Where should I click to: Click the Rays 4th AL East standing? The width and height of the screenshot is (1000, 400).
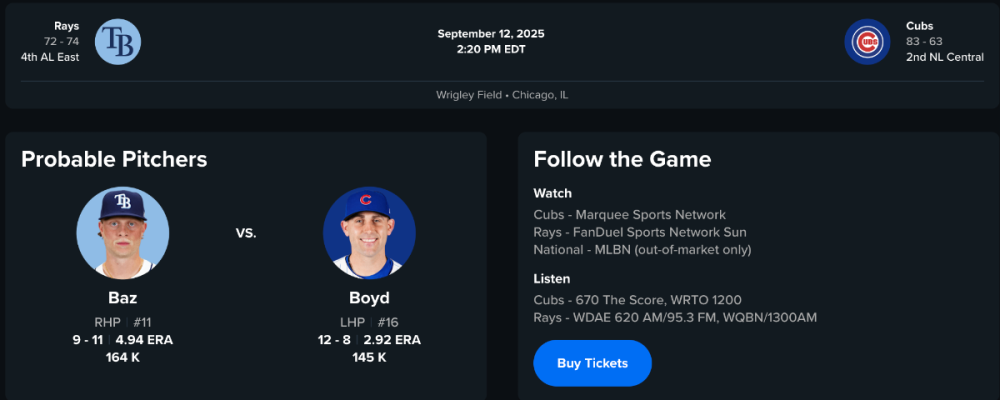tap(50, 57)
